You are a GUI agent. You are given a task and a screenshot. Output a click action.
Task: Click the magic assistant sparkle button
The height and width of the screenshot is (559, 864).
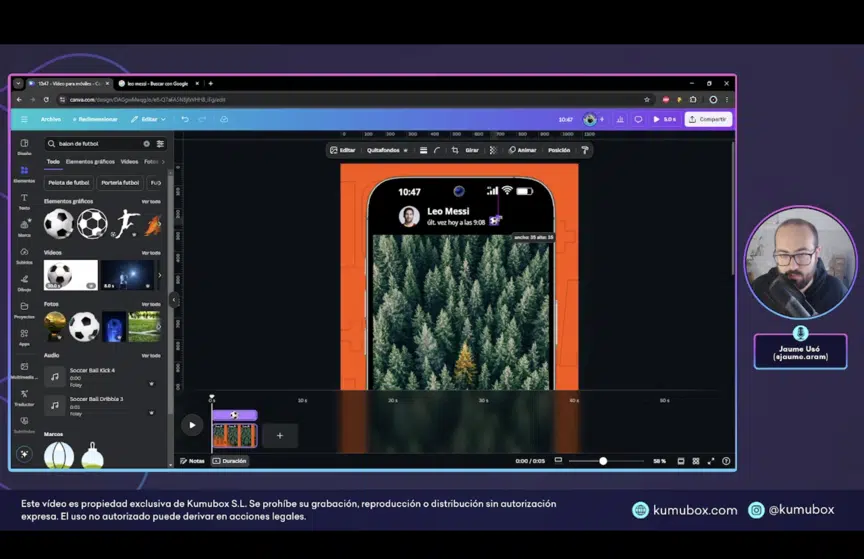click(24, 454)
